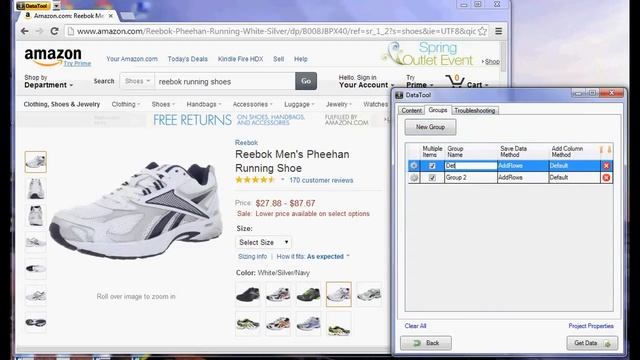Screen dimensions: 640x360
Task: Close the Amazon.com browser tab
Action: (x=111, y=16)
